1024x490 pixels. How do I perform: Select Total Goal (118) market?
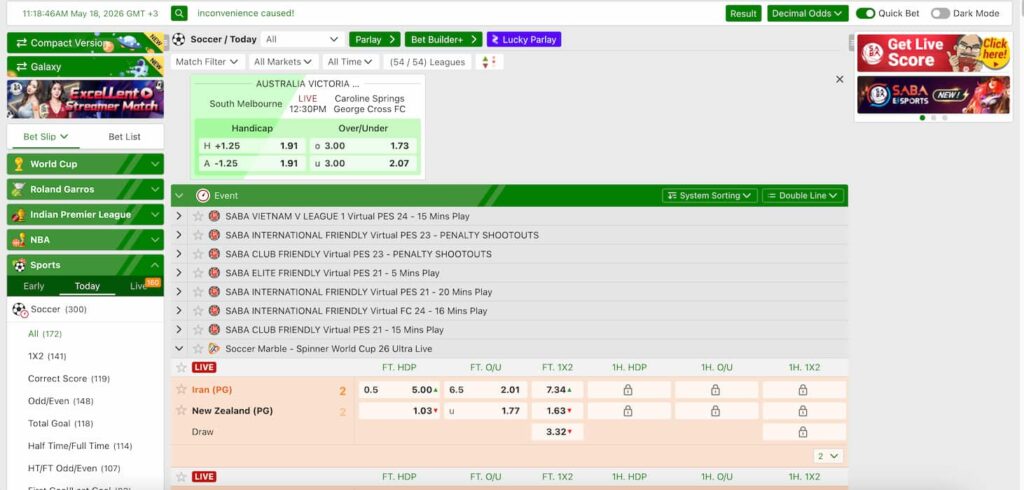[60, 423]
